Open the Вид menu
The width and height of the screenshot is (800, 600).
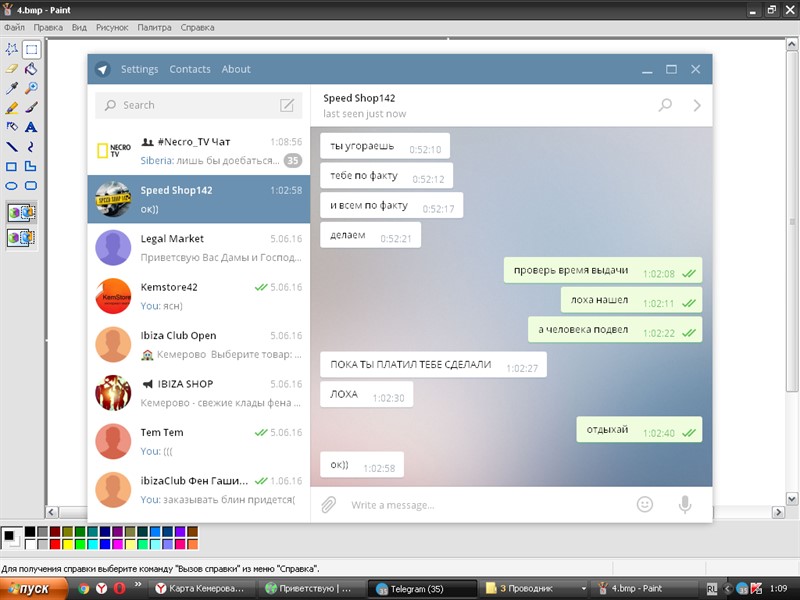[79, 28]
